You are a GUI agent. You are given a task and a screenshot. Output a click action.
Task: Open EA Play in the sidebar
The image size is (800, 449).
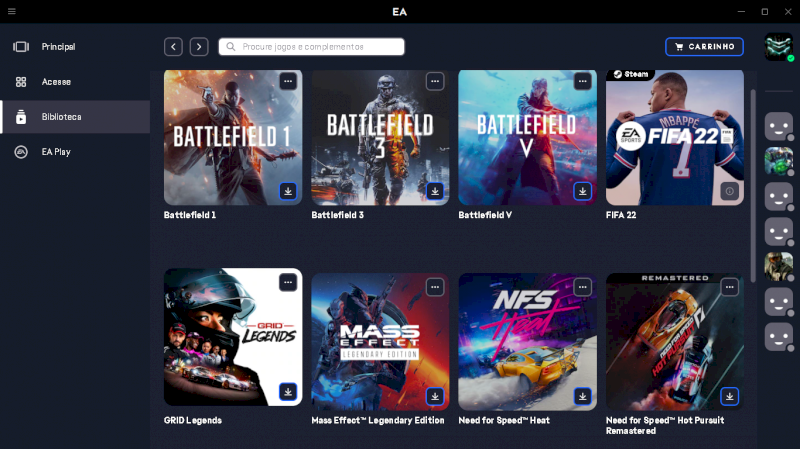tap(76, 152)
